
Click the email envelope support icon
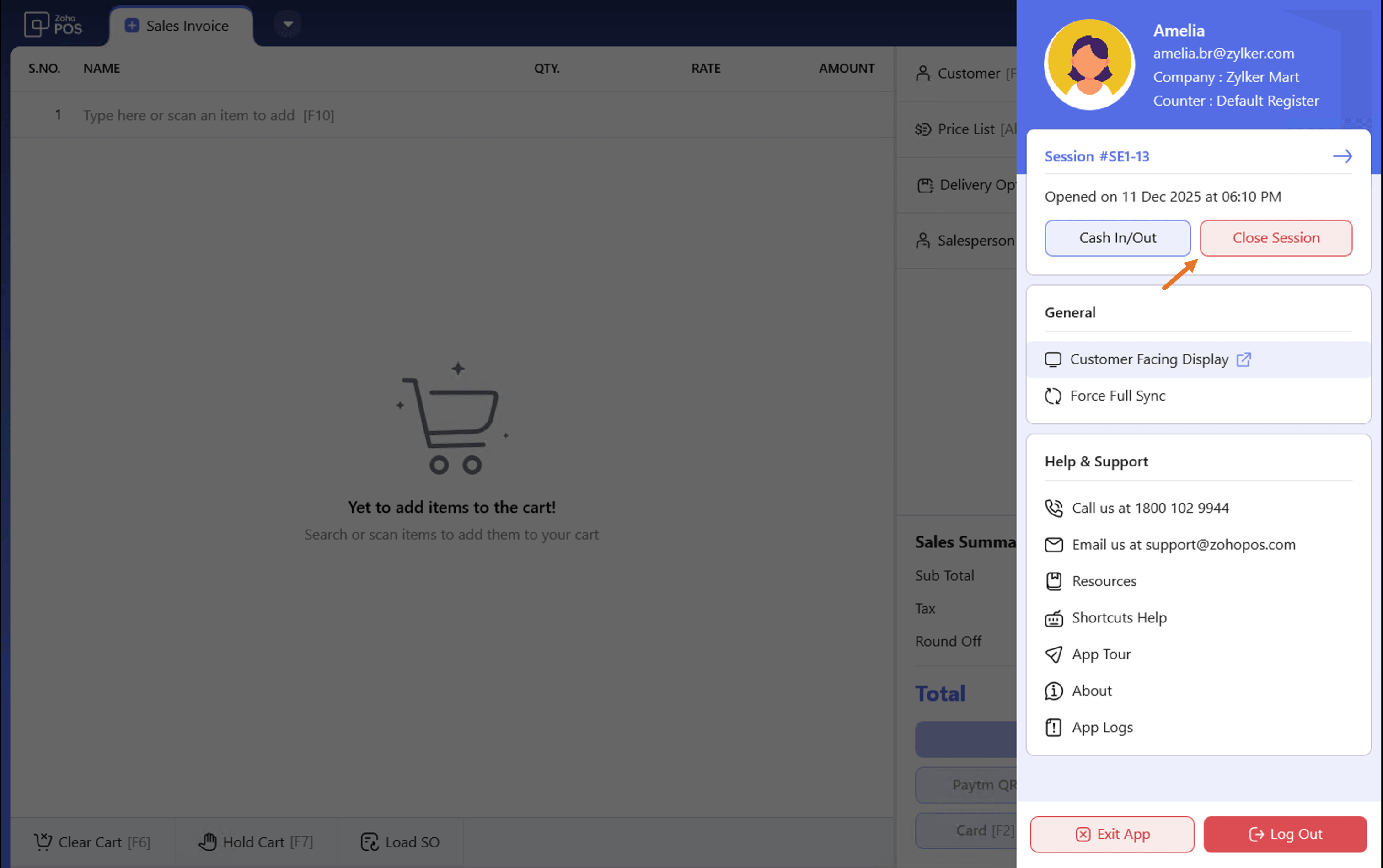coord(1053,545)
